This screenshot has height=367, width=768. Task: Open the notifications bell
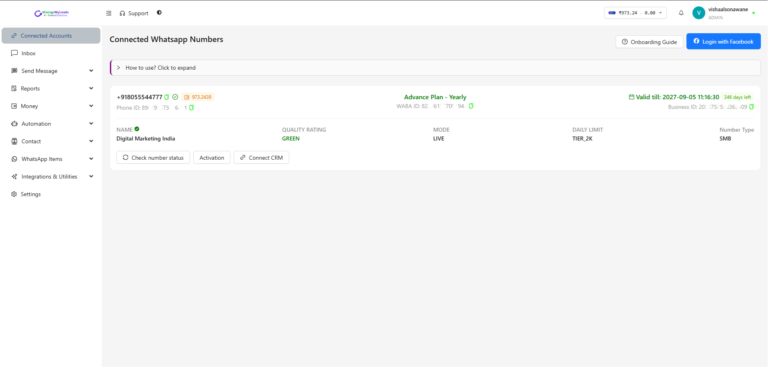[x=681, y=13]
